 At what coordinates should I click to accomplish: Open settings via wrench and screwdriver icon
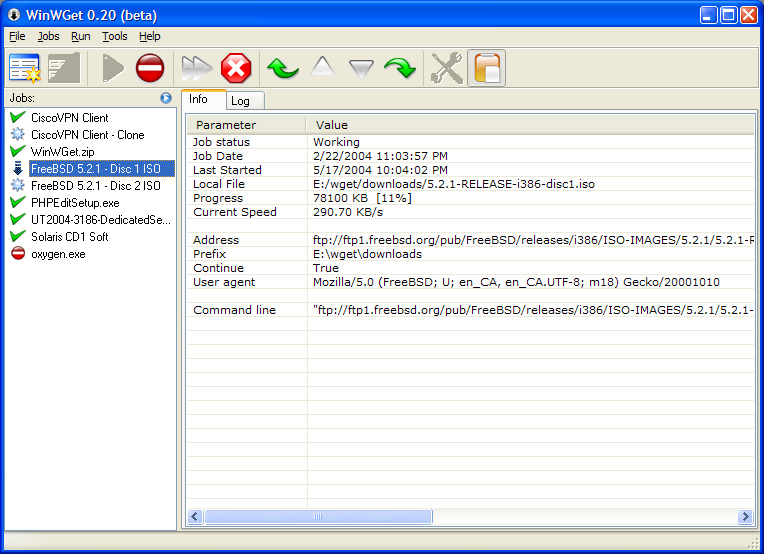point(447,68)
